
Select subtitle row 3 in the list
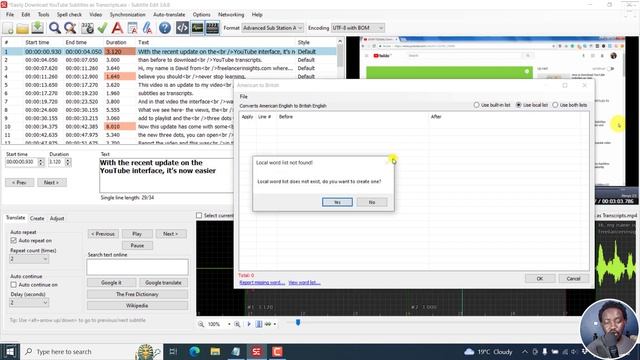tap(169, 68)
